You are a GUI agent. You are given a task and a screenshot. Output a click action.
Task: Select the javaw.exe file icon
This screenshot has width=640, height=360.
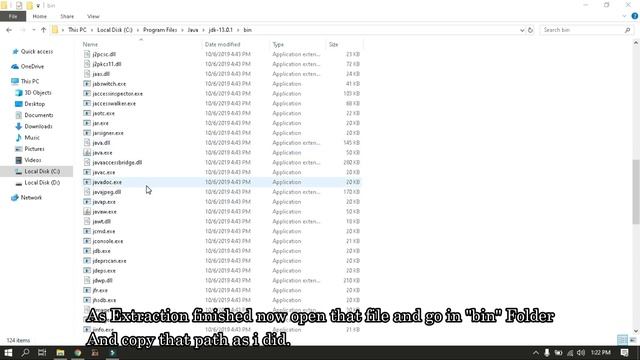coord(87,211)
